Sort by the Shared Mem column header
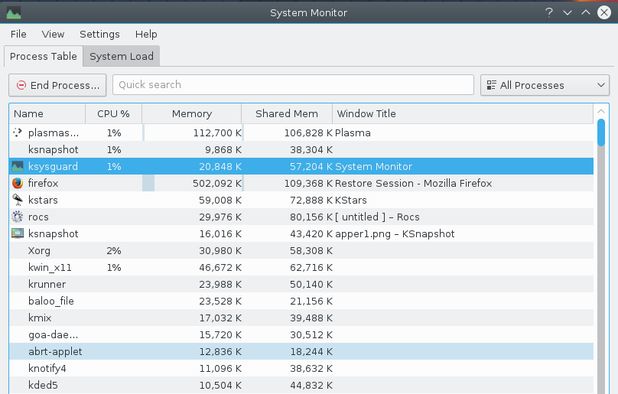Image resolution: width=618 pixels, height=394 pixels. (287, 114)
